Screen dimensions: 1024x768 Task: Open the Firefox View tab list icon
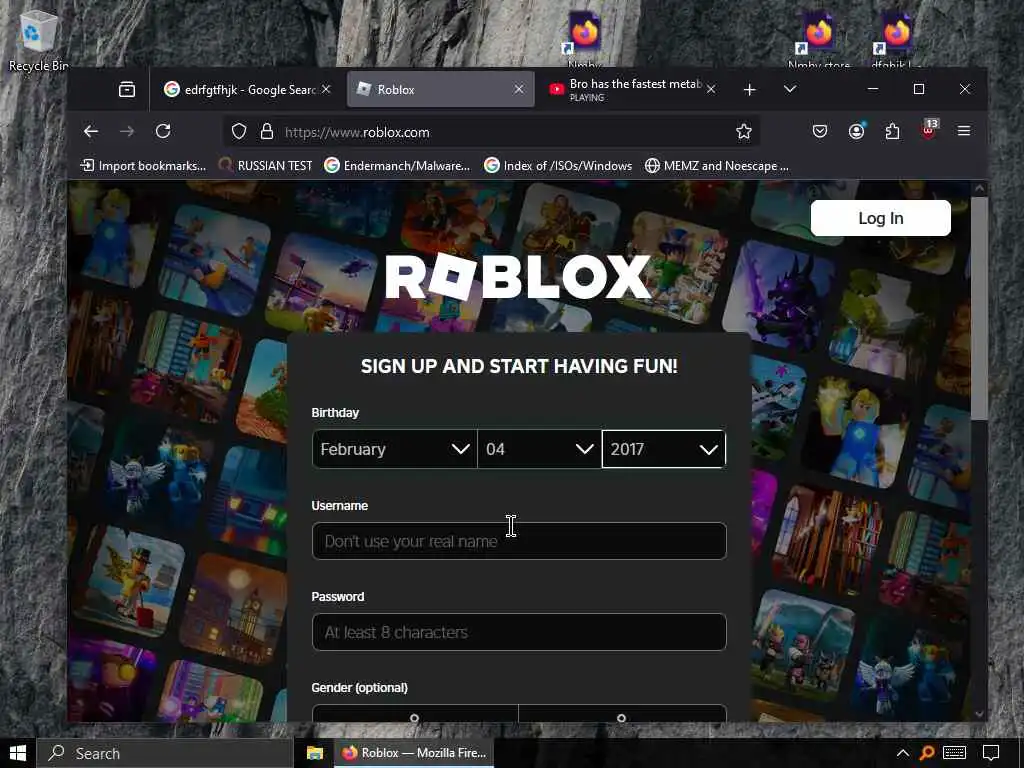coord(127,89)
